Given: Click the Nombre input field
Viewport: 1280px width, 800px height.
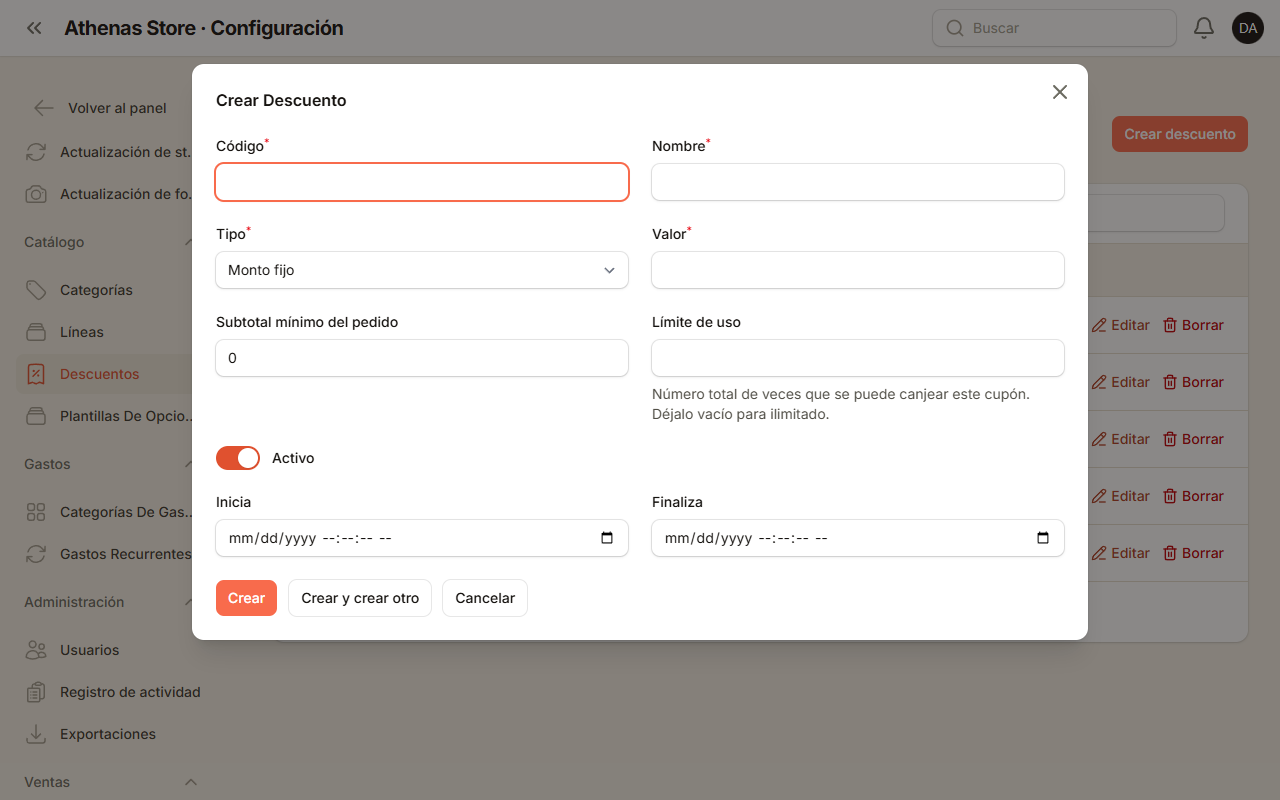Looking at the screenshot, I should 858,182.
